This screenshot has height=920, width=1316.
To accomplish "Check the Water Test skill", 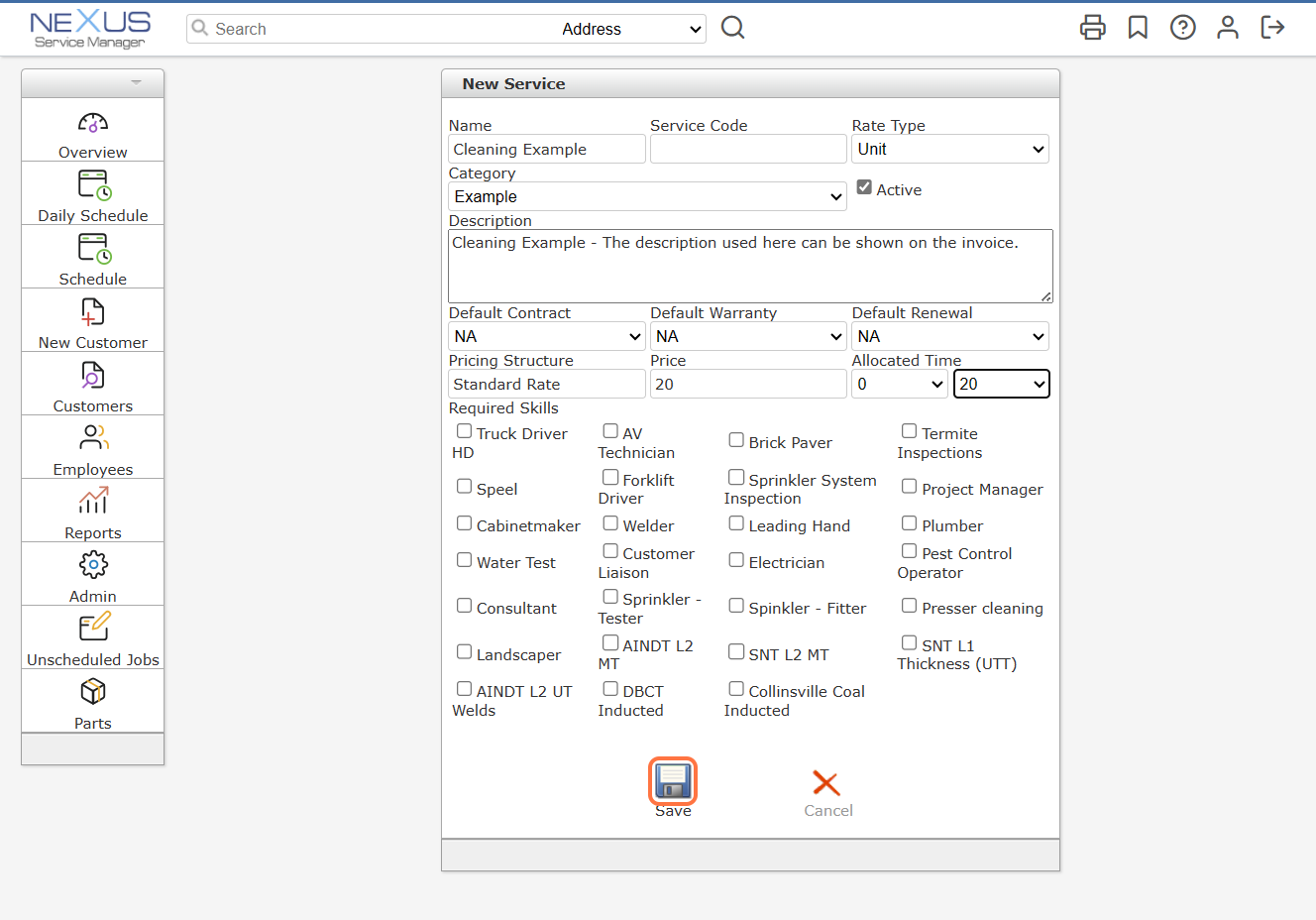I will tap(464, 560).
